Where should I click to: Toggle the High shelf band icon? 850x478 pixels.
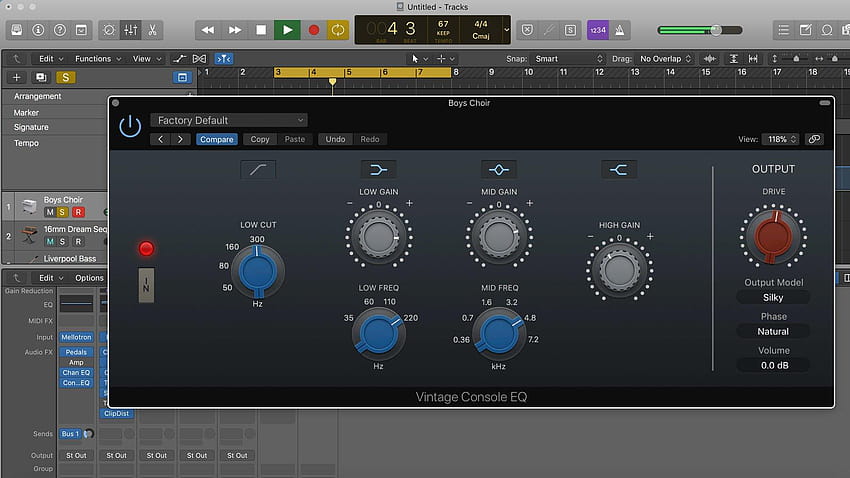[x=619, y=170]
